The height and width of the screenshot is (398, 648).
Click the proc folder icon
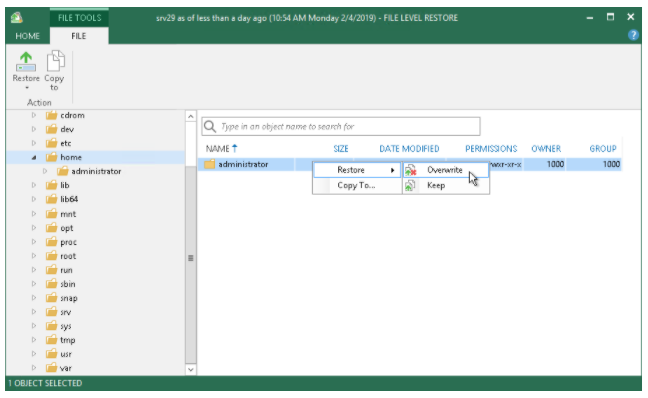pos(51,242)
